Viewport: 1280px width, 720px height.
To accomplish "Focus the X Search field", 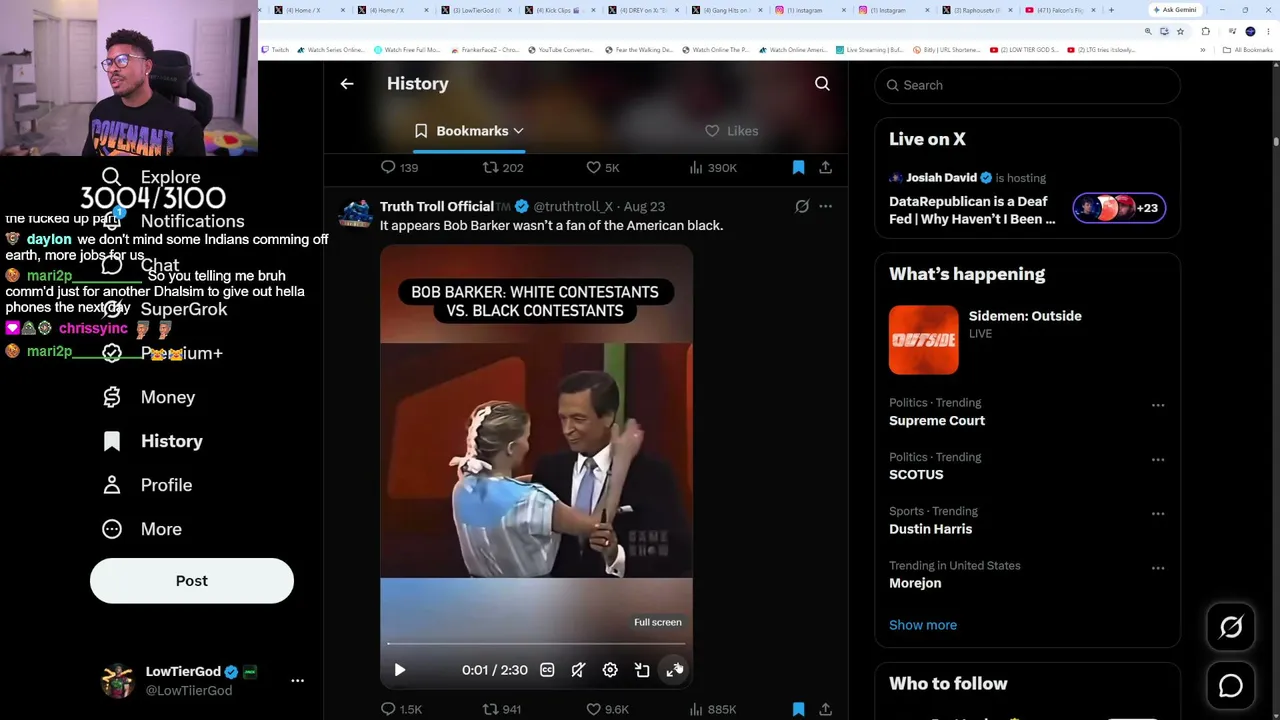I will [1027, 85].
